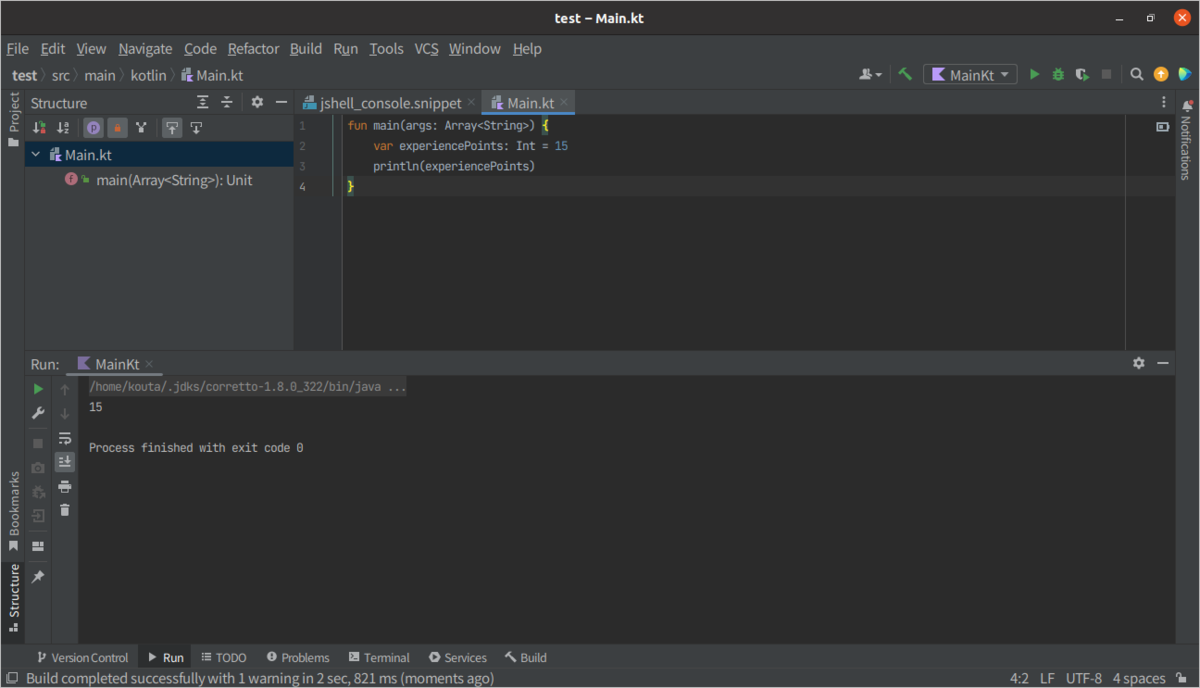Open the Problems tool window button
This screenshot has height=688, width=1200.
(x=298, y=658)
